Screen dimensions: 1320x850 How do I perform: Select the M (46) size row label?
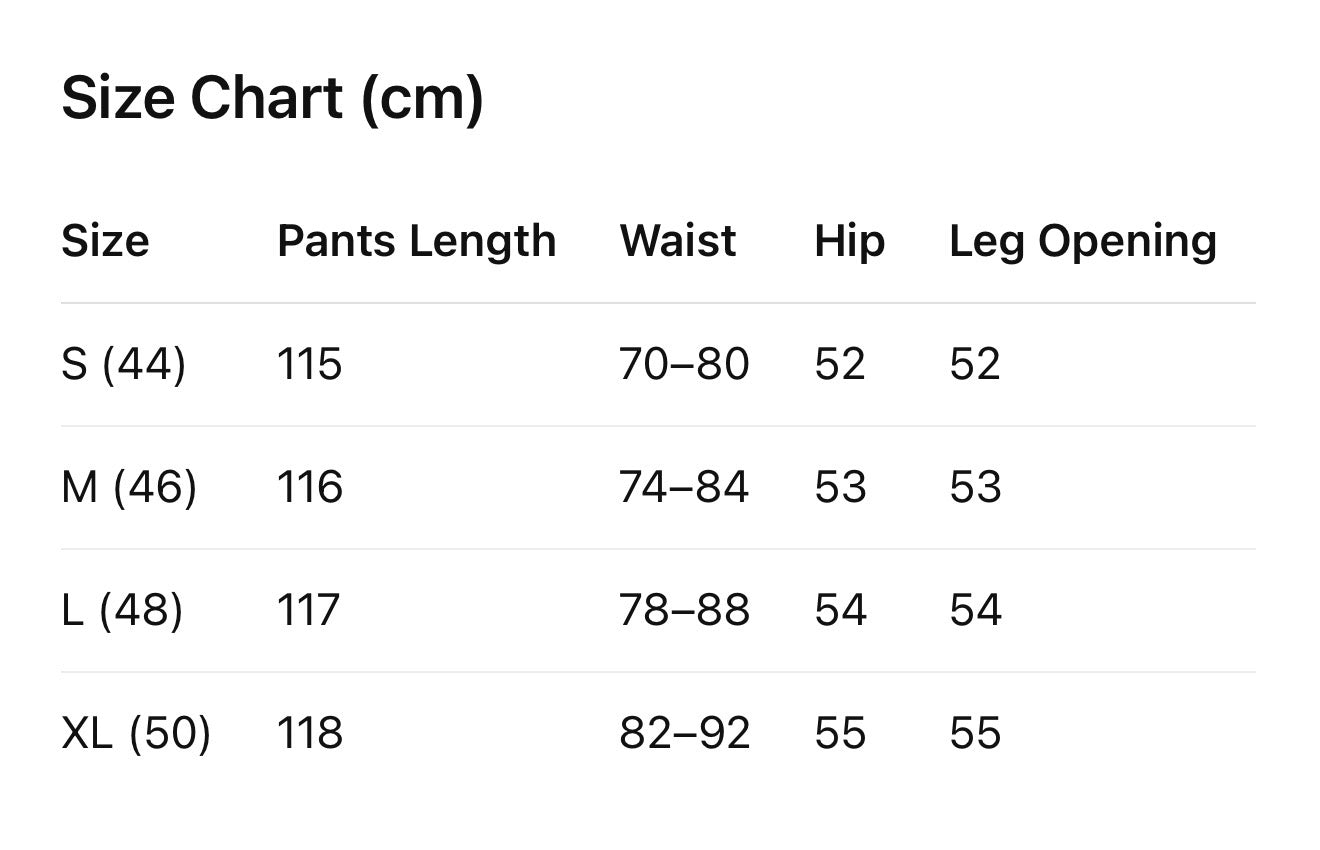click(x=129, y=487)
